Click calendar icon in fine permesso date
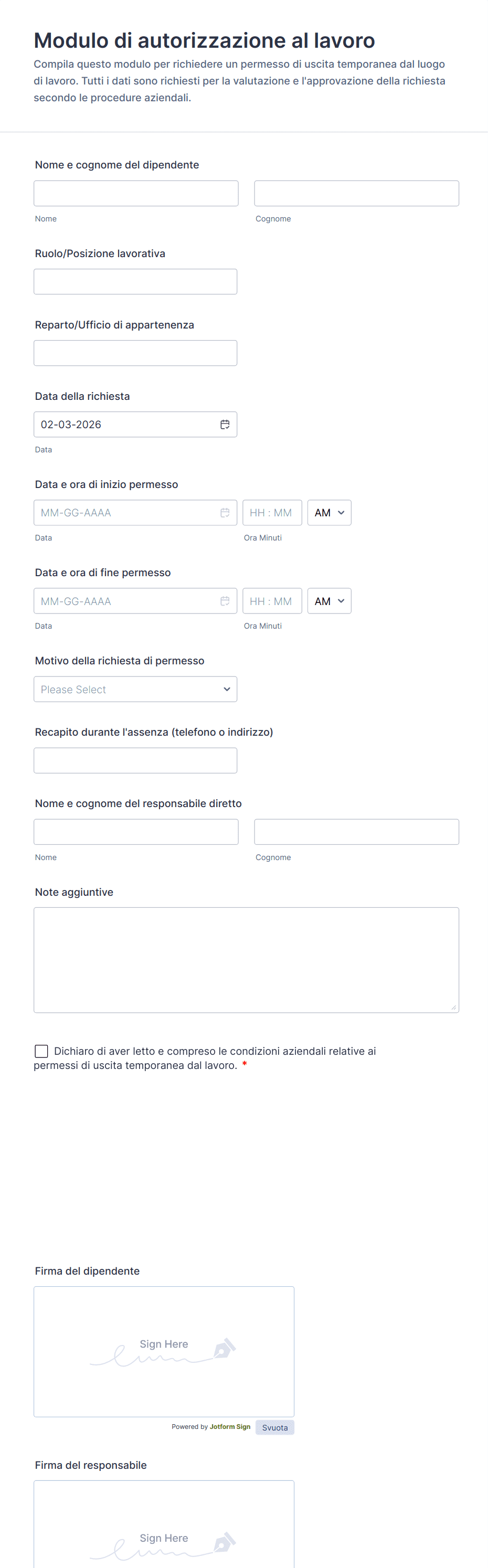The width and height of the screenshot is (488, 1568). point(225,601)
